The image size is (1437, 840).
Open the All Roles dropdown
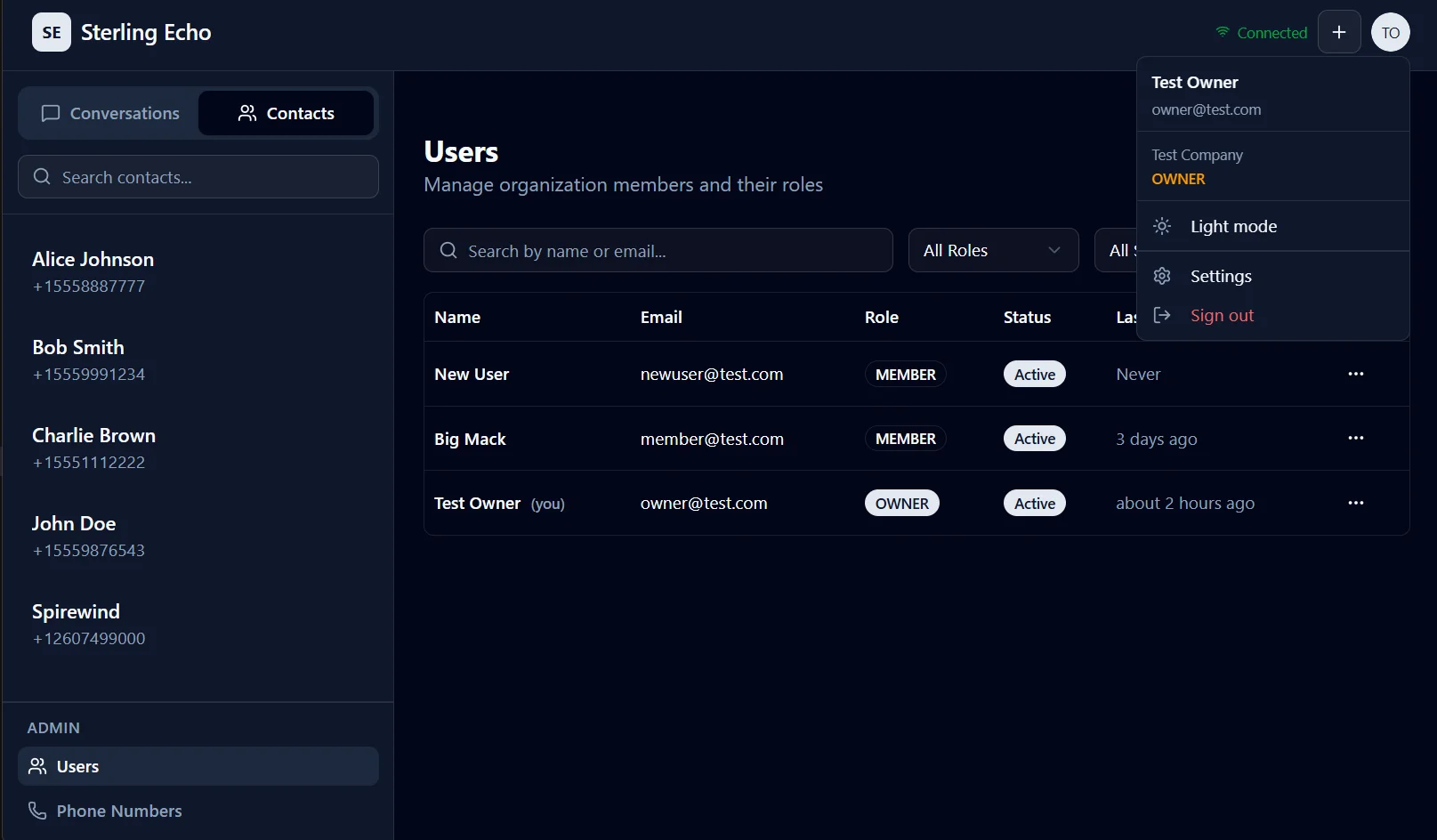coord(993,250)
